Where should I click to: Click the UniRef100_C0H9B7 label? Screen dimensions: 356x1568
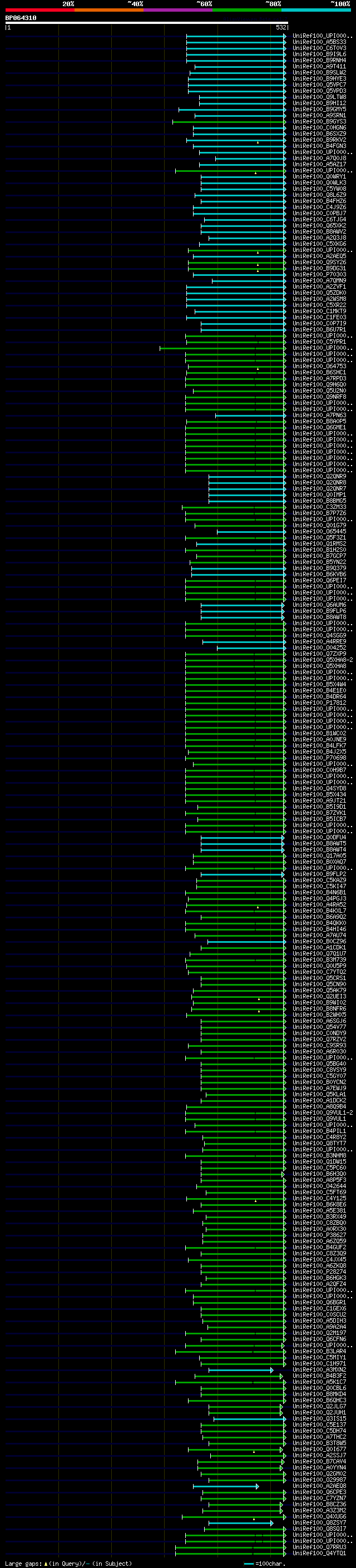pyautogui.click(x=319, y=770)
